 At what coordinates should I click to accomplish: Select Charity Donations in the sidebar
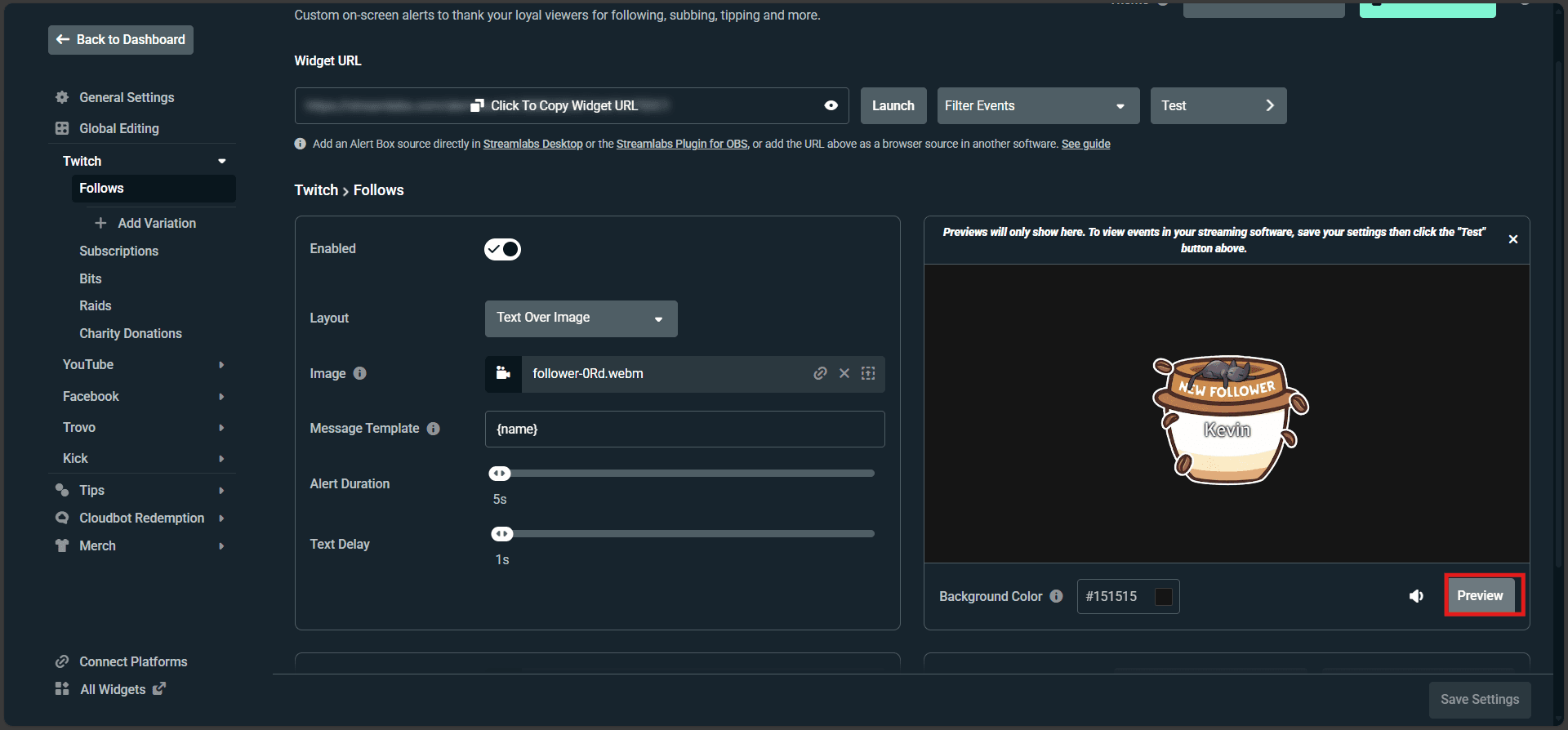(131, 333)
